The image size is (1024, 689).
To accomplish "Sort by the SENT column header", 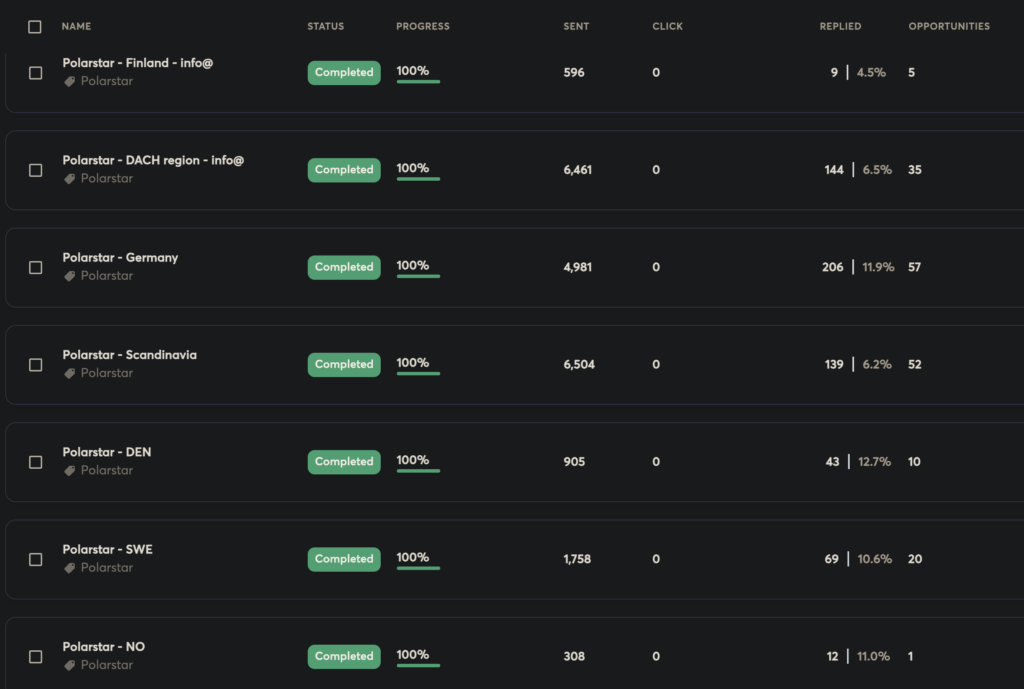I will point(575,27).
